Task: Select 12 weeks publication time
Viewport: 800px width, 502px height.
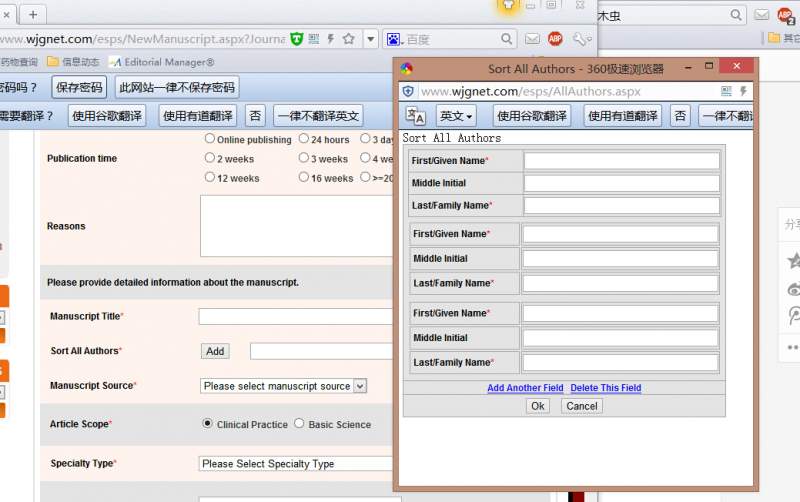Action: pyautogui.click(x=210, y=178)
